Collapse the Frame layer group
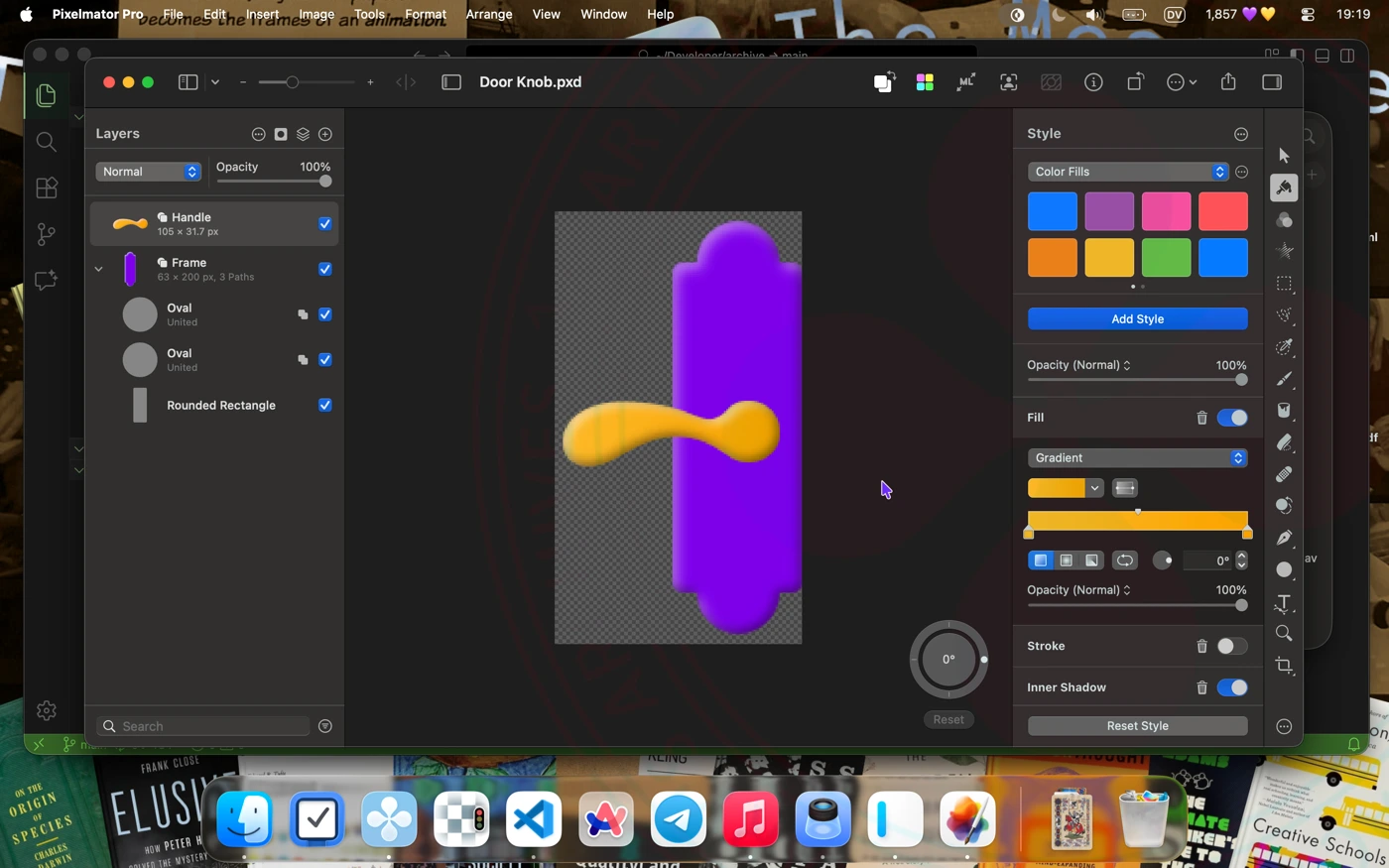The width and height of the screenshot is (1389, 868). (97, 268)
